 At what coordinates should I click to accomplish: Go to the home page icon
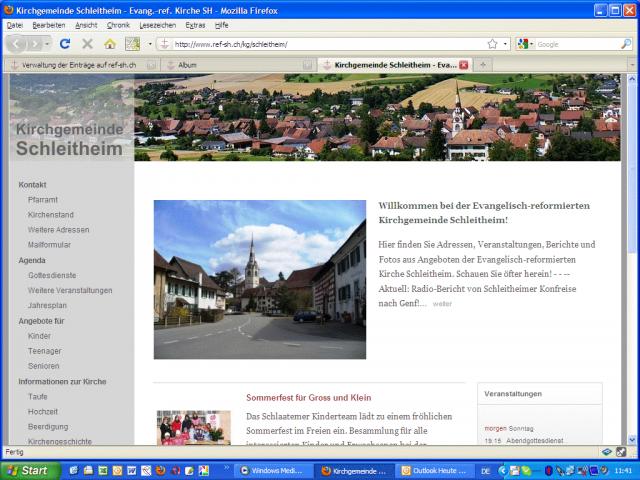click(x=109, y=44)
